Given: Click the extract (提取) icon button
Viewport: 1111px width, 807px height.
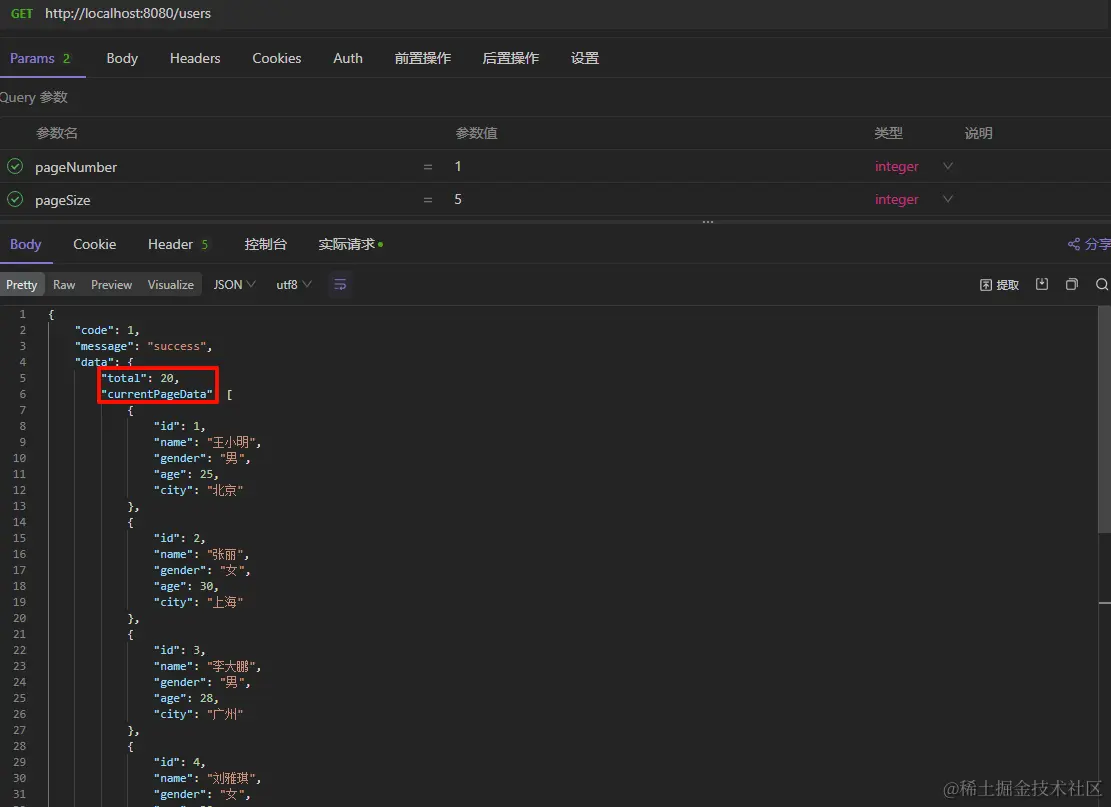Looking at the screenshot, I should [x=999, y=285].
